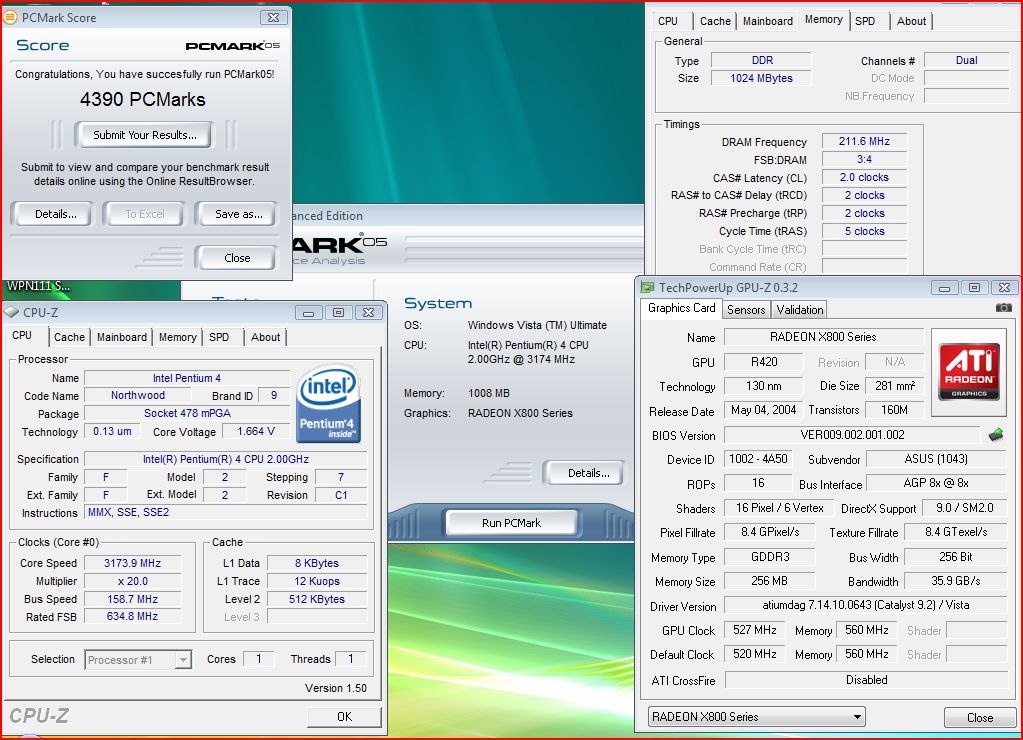Screen dimensions: 1023x740
Task: Select the Validation tab in GPU-Z
Action: coord(800,310)
